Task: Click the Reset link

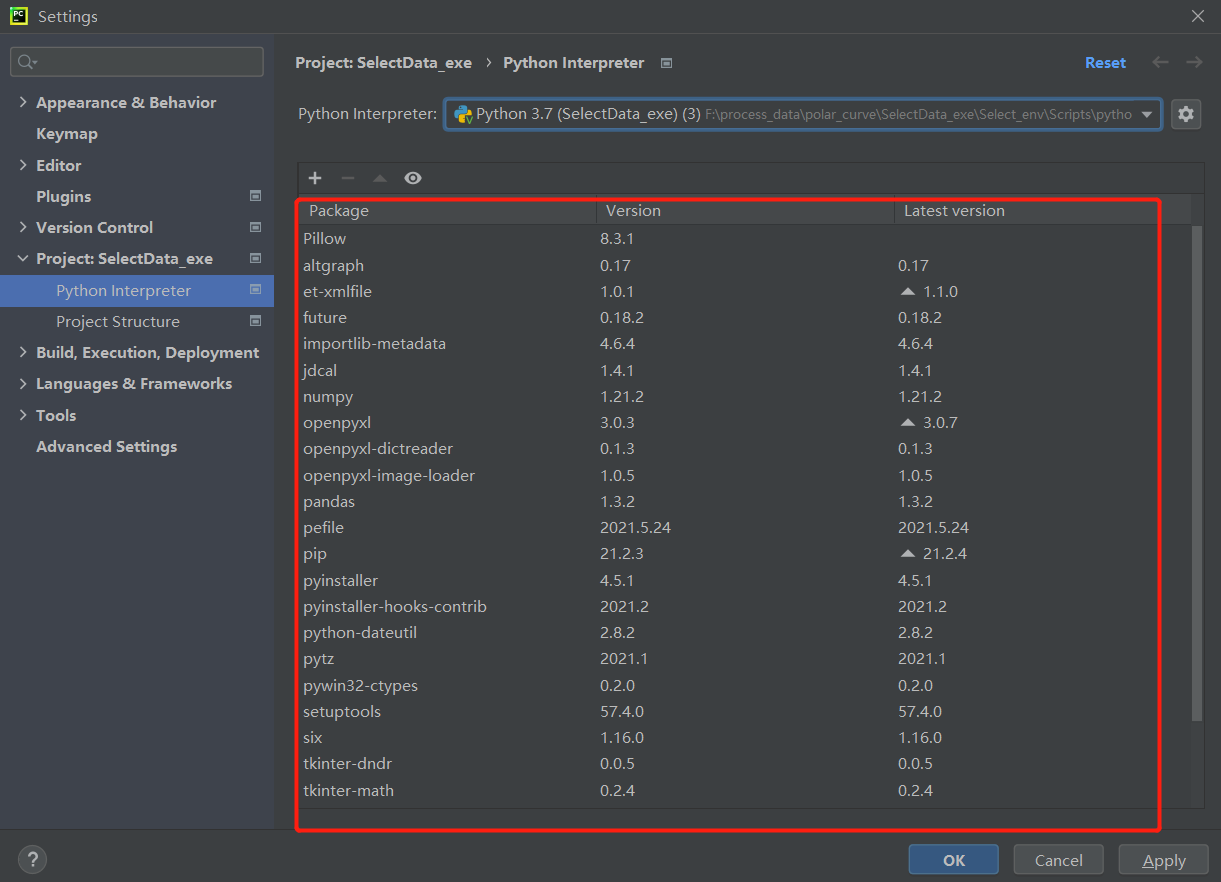Action: (x=1105, y=62)
